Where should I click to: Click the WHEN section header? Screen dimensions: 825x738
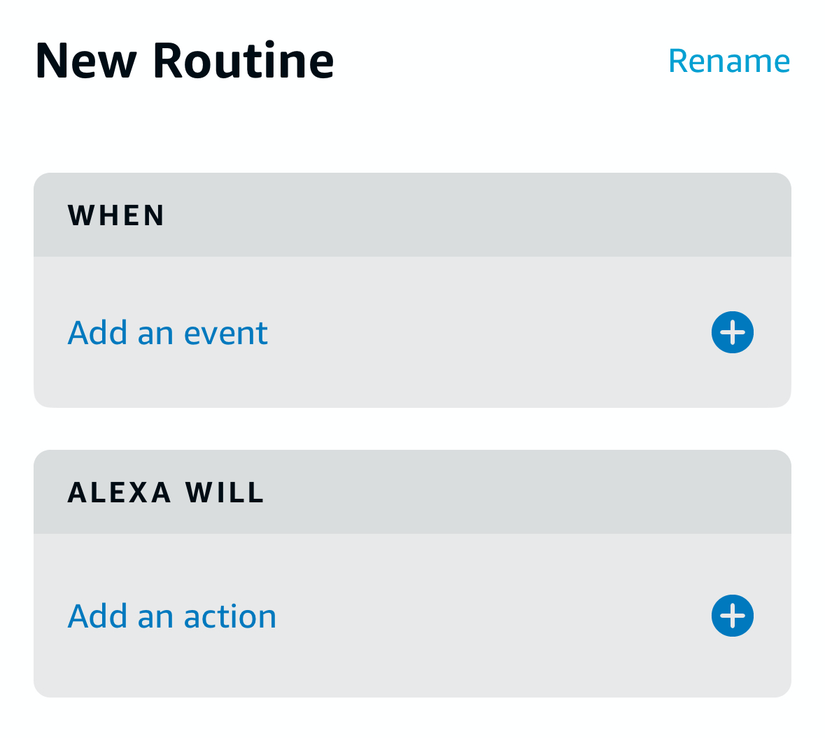pos(412,215)
